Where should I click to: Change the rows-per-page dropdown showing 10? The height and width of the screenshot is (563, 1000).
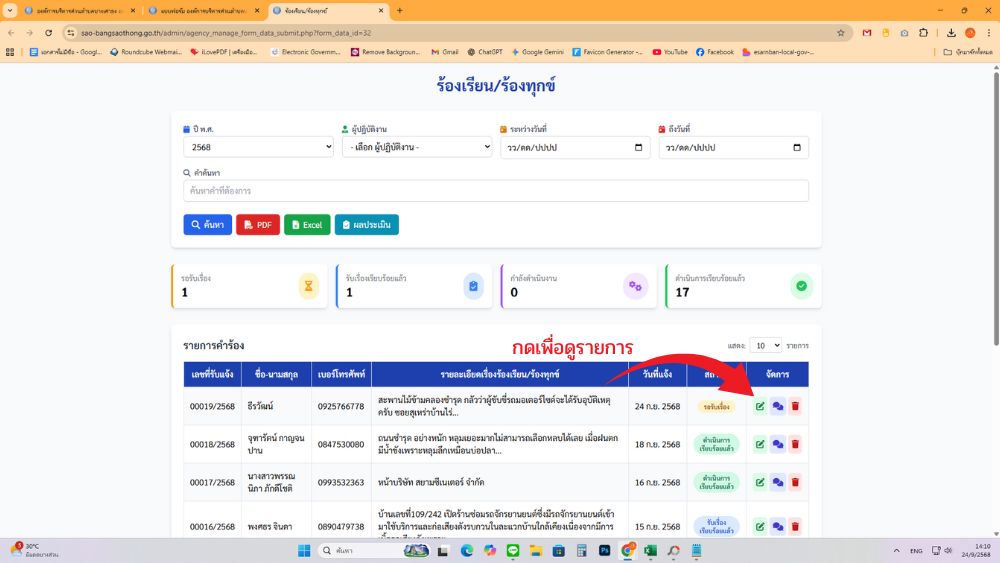(767, 345)
